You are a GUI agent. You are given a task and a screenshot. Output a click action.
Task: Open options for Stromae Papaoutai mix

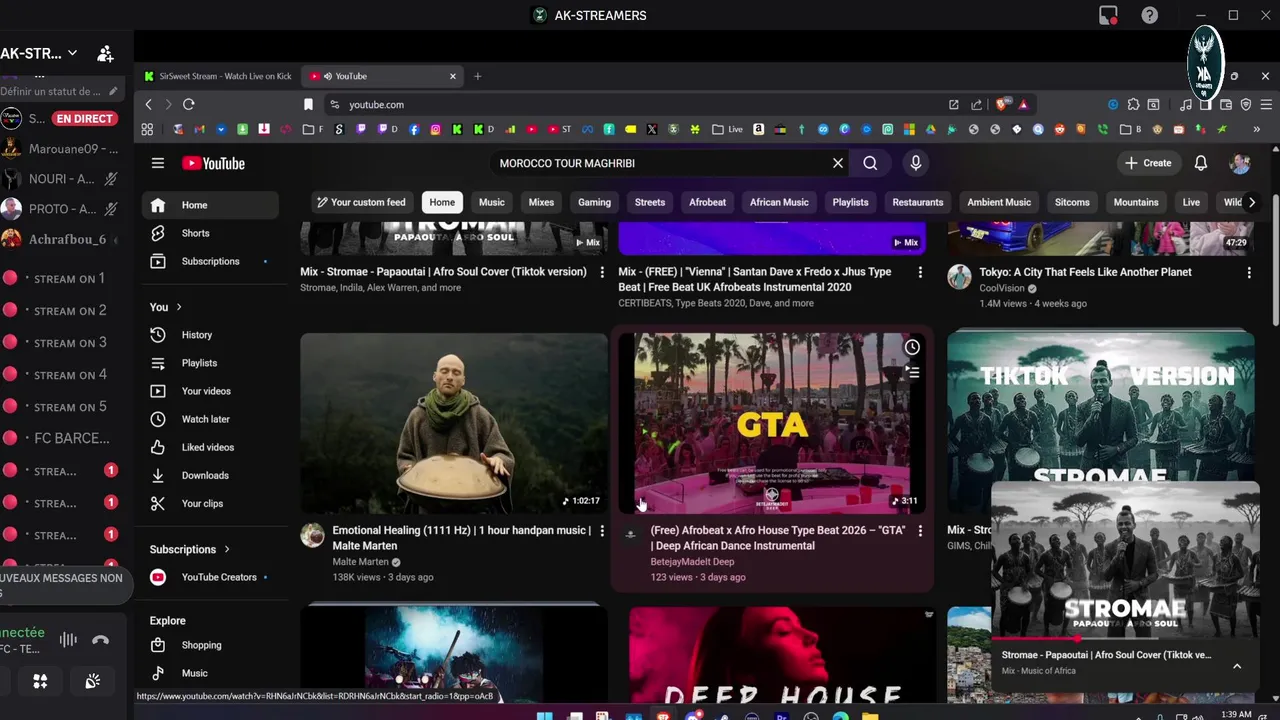point(601,272)
